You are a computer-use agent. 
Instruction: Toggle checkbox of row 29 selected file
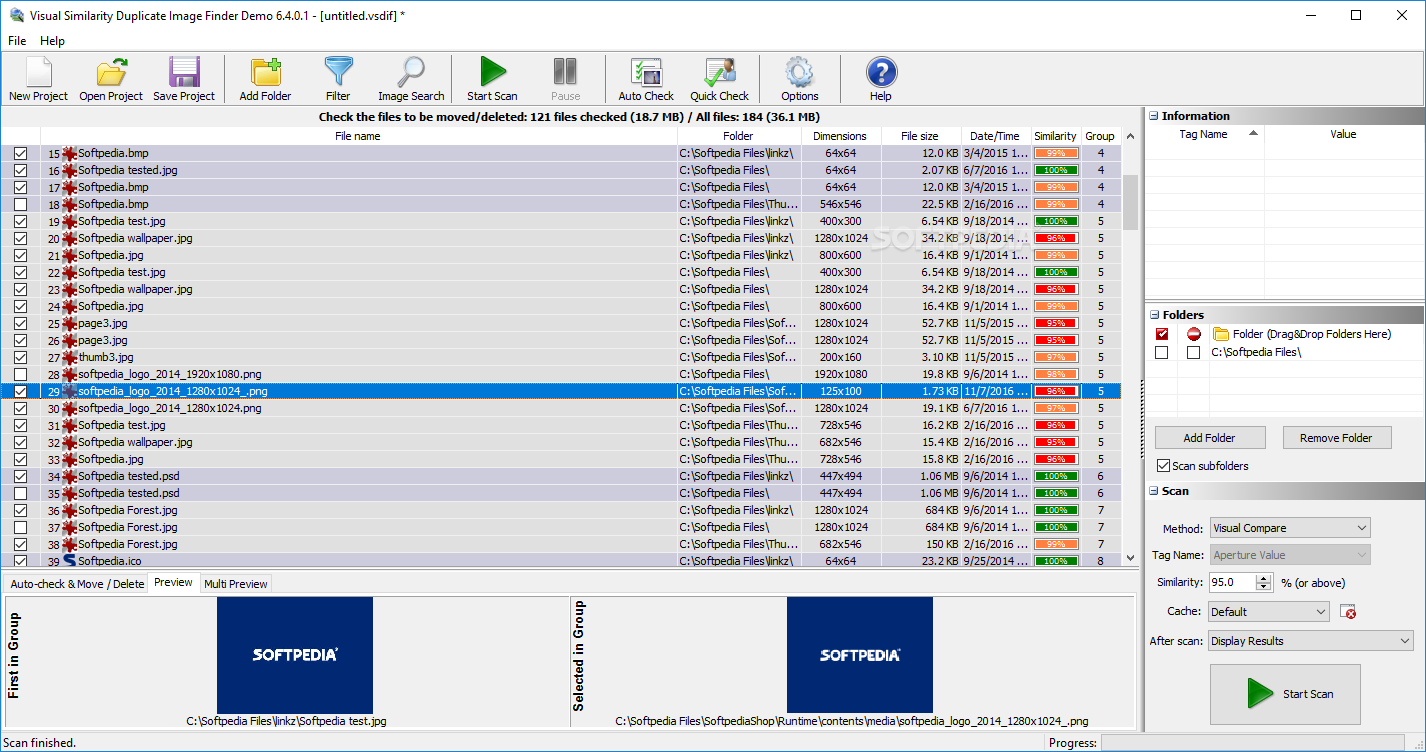pos(20,392)
